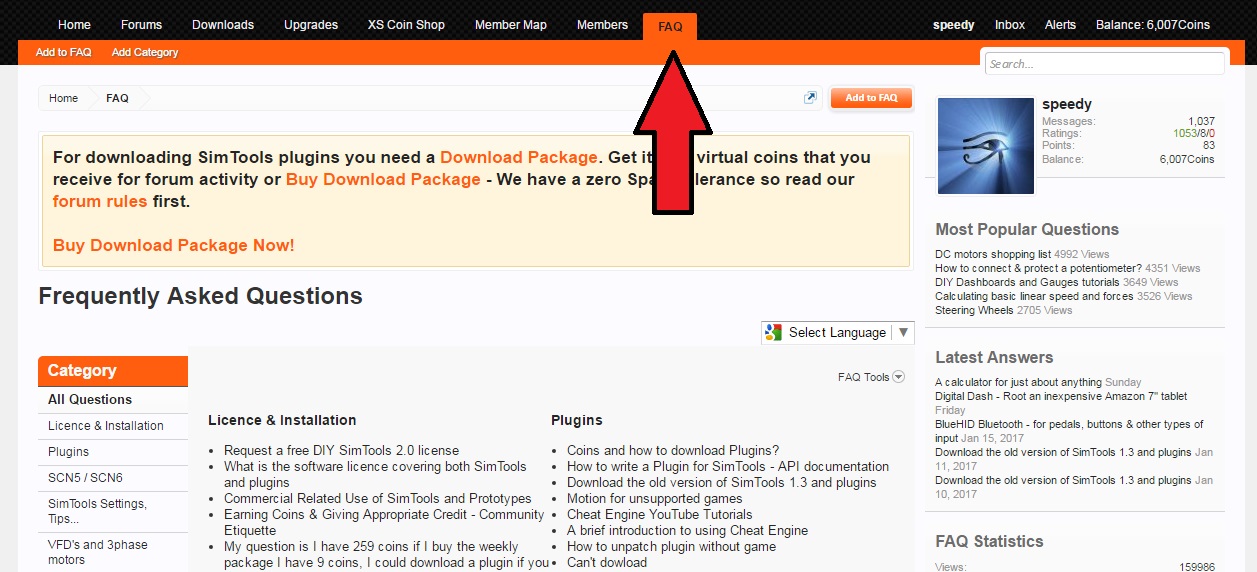Screen dimensions: 1257x572
Task: Open the speedy account menu
Action: click(954, 25)
